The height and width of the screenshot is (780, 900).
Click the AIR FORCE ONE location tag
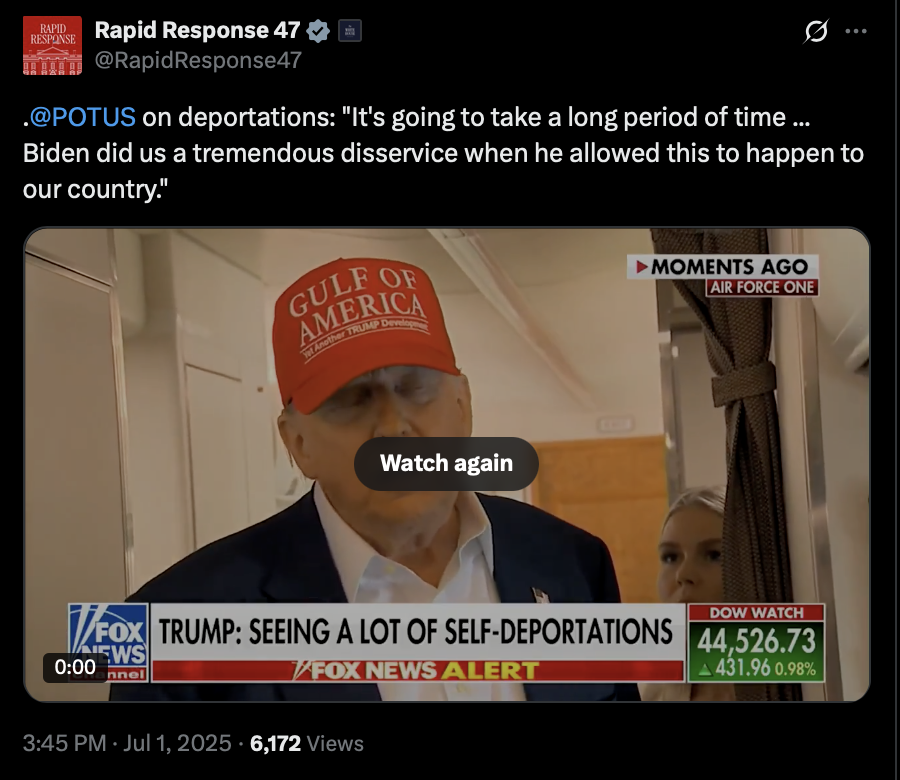point(762,288)
